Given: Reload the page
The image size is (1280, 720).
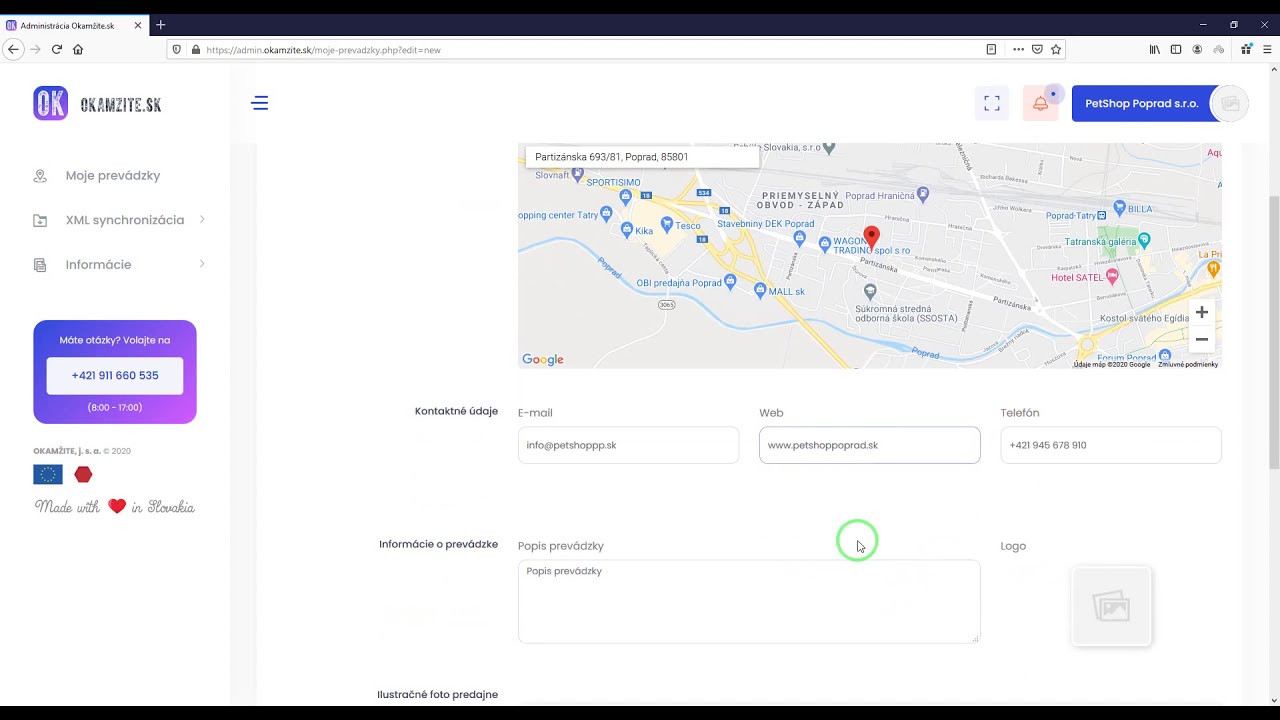Looking at the screenshot, I should (x=57, y=49).
